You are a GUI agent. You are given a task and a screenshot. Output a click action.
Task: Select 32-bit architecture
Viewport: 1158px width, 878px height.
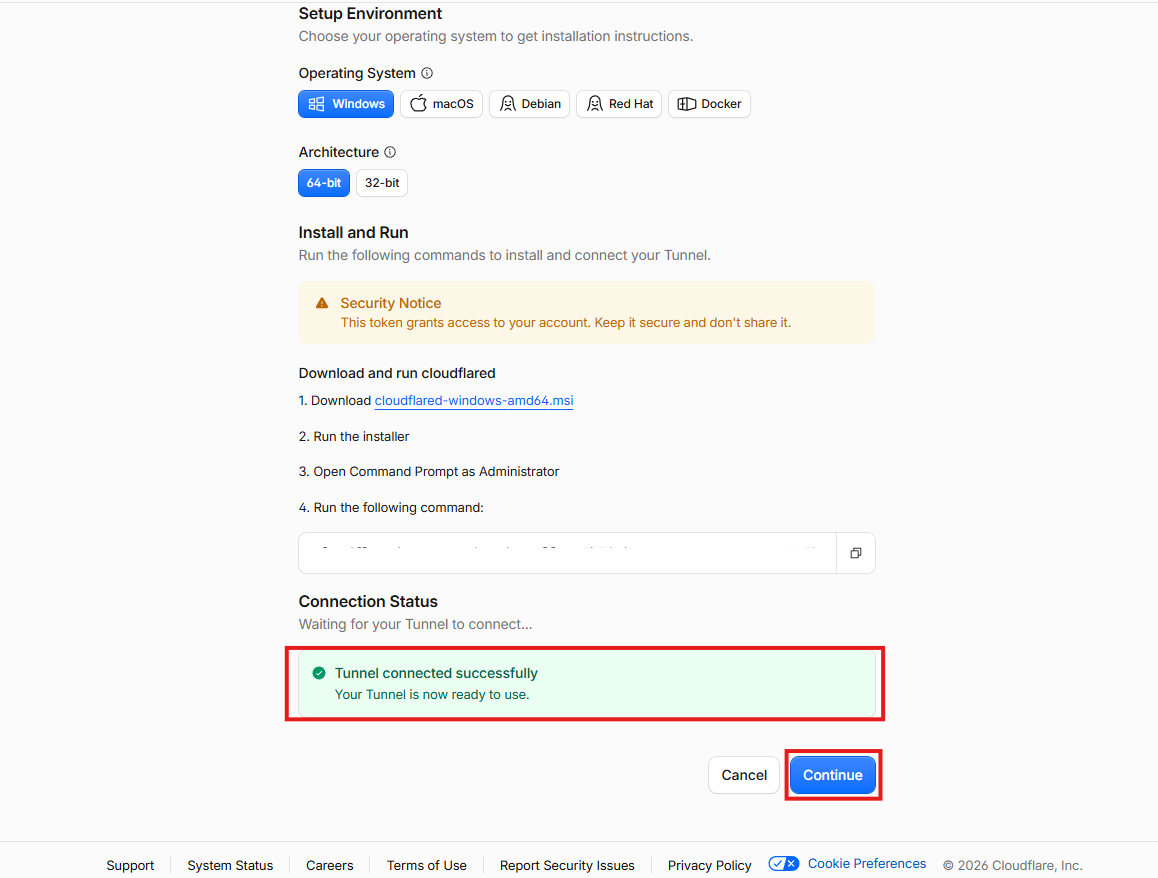pos(382,183)
